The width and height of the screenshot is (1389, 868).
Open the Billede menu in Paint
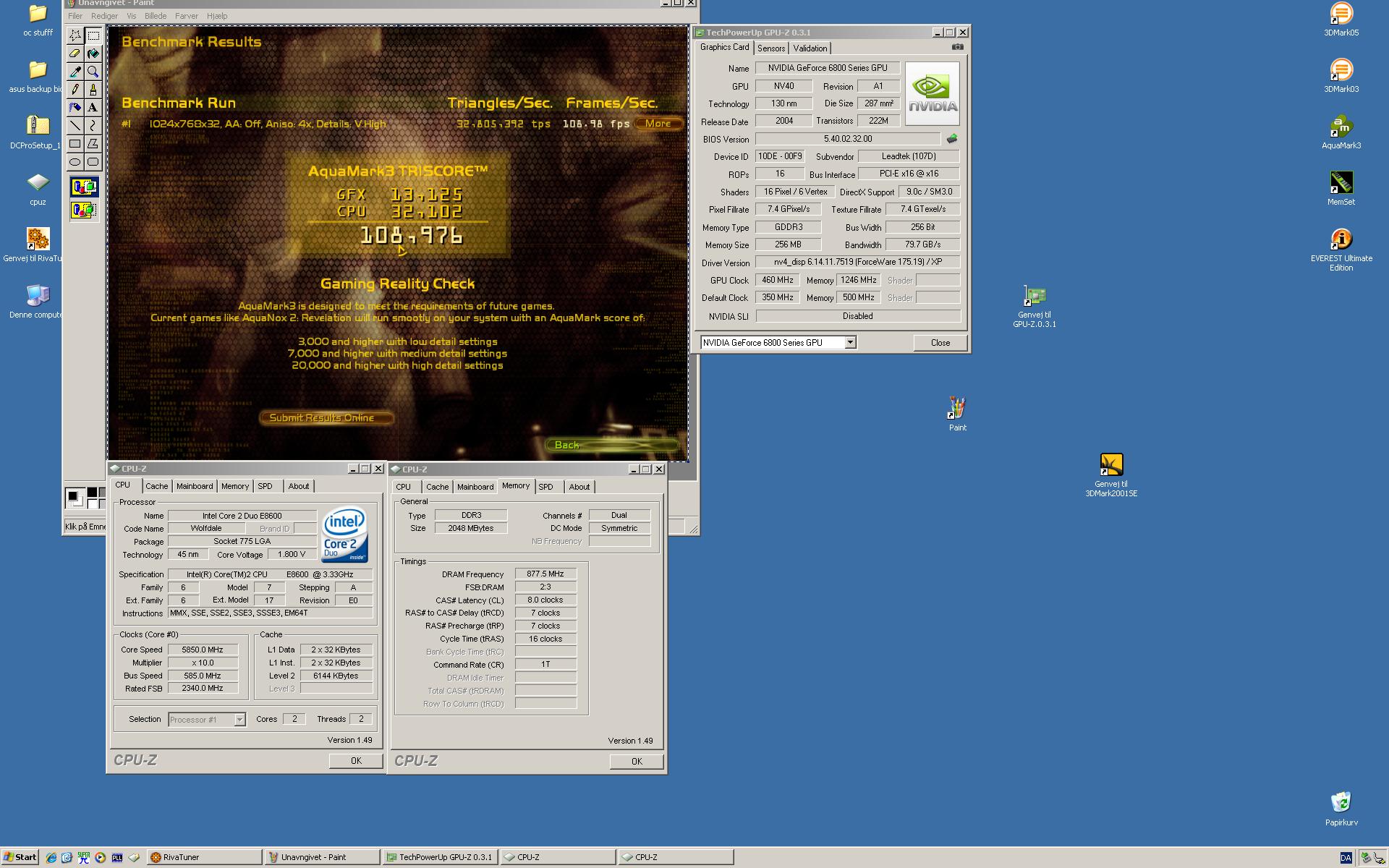coord(156,15)
